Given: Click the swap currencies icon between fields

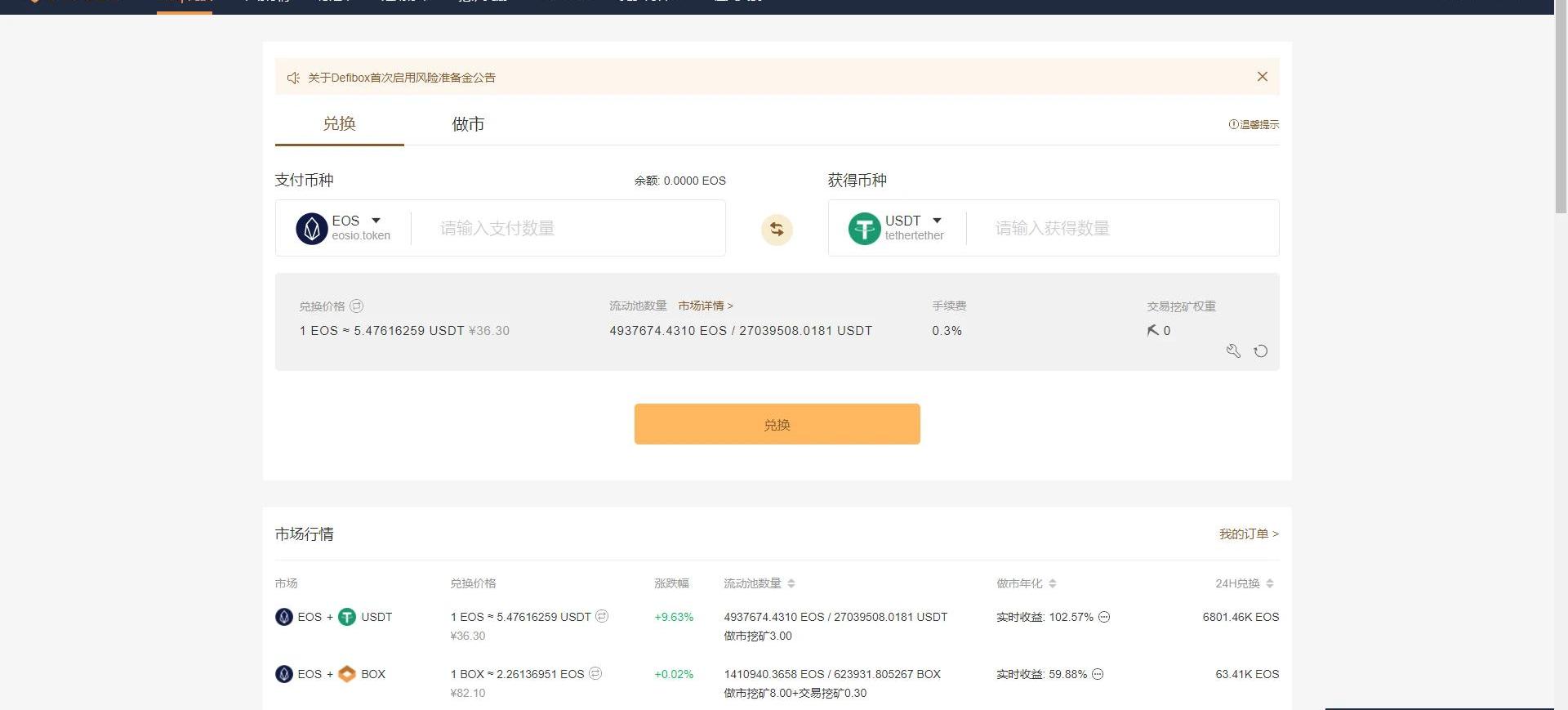Looking at the screenshot, I should [x=777, y=230].
